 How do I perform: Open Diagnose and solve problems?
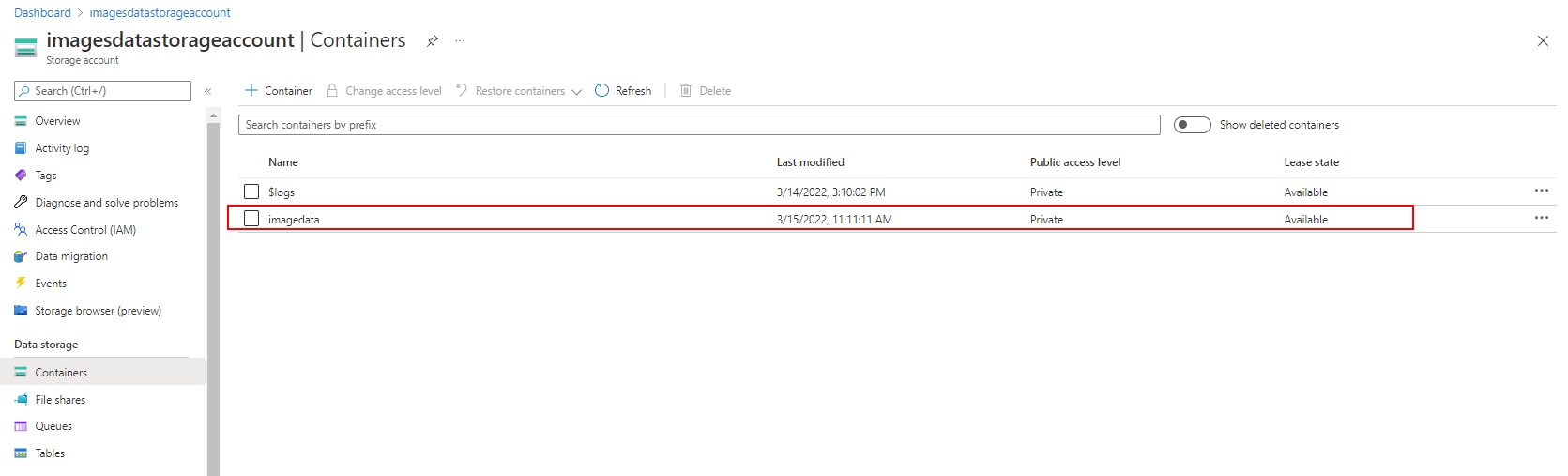point(106,203)
